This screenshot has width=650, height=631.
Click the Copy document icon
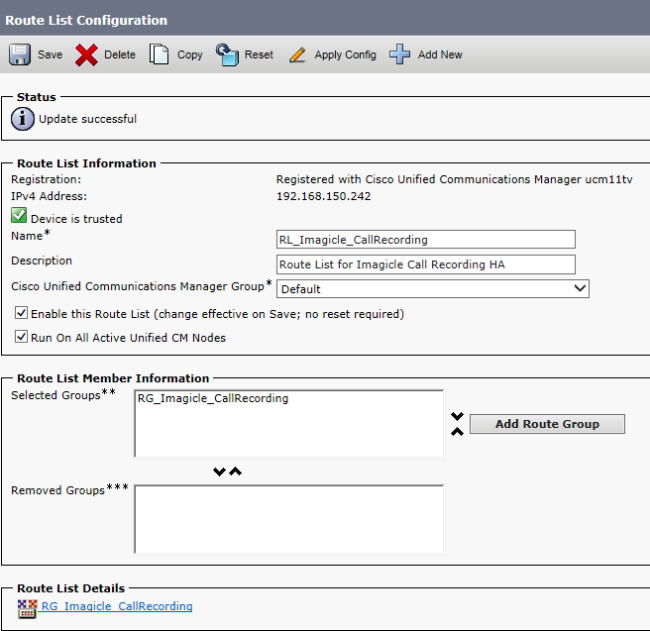coord(159,54)
